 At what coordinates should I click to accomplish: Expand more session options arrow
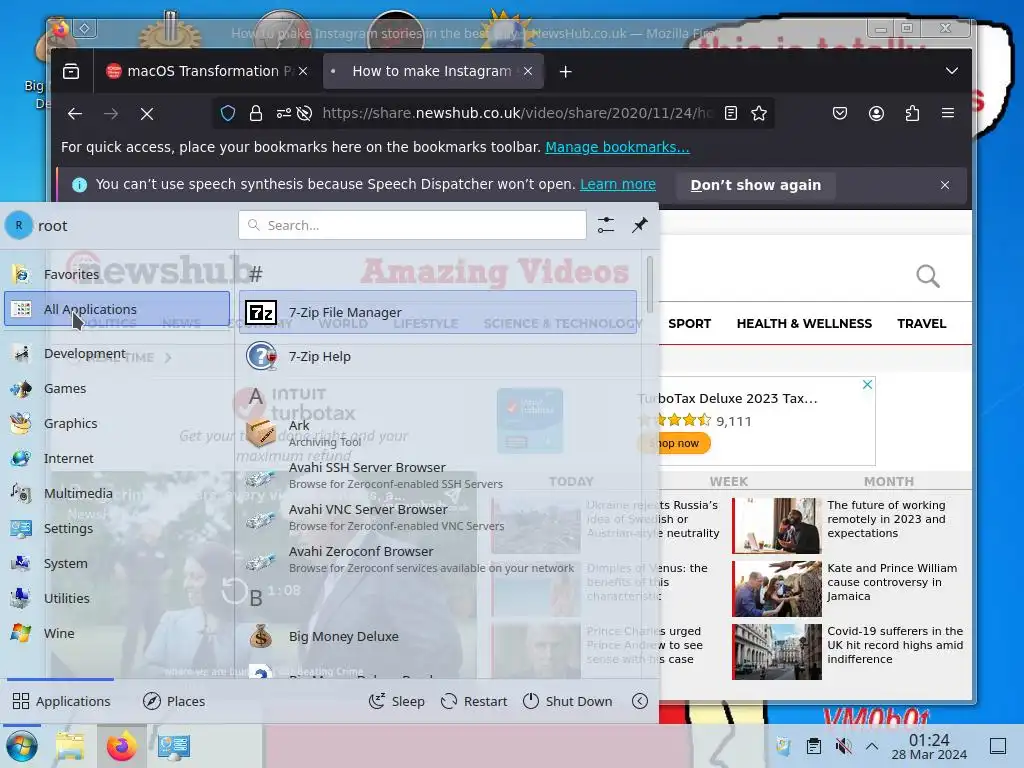pos(640,701)
